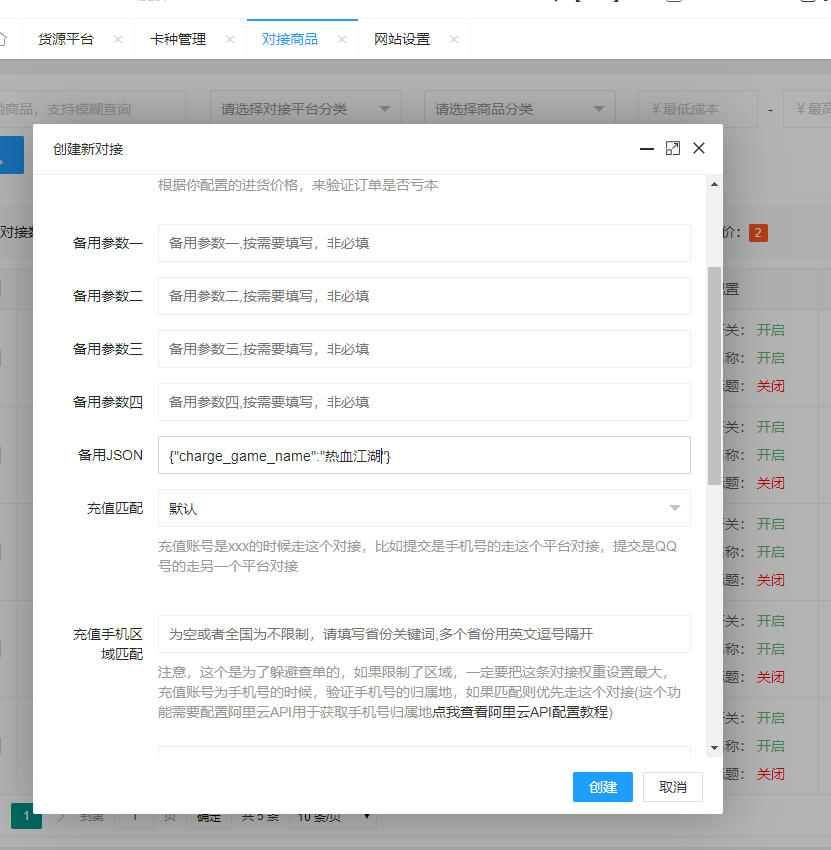Screen dimensions: 831x850
Task: Click the dialog scrollbar down arrow
Action: coord(714,748)
